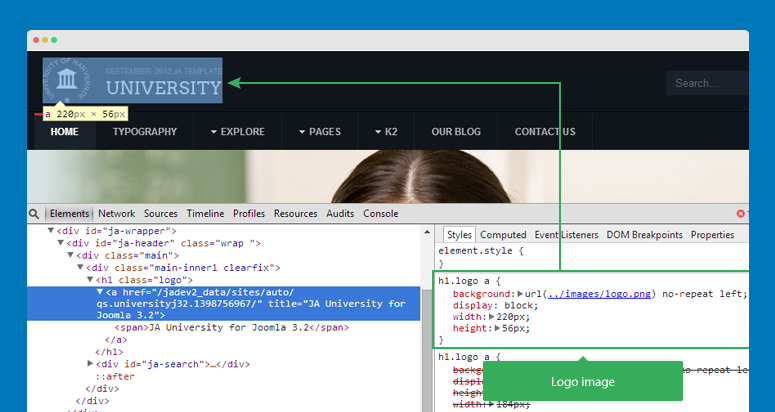
Task: Collapse the selected anchor node
Action: (x=100, y=292)
